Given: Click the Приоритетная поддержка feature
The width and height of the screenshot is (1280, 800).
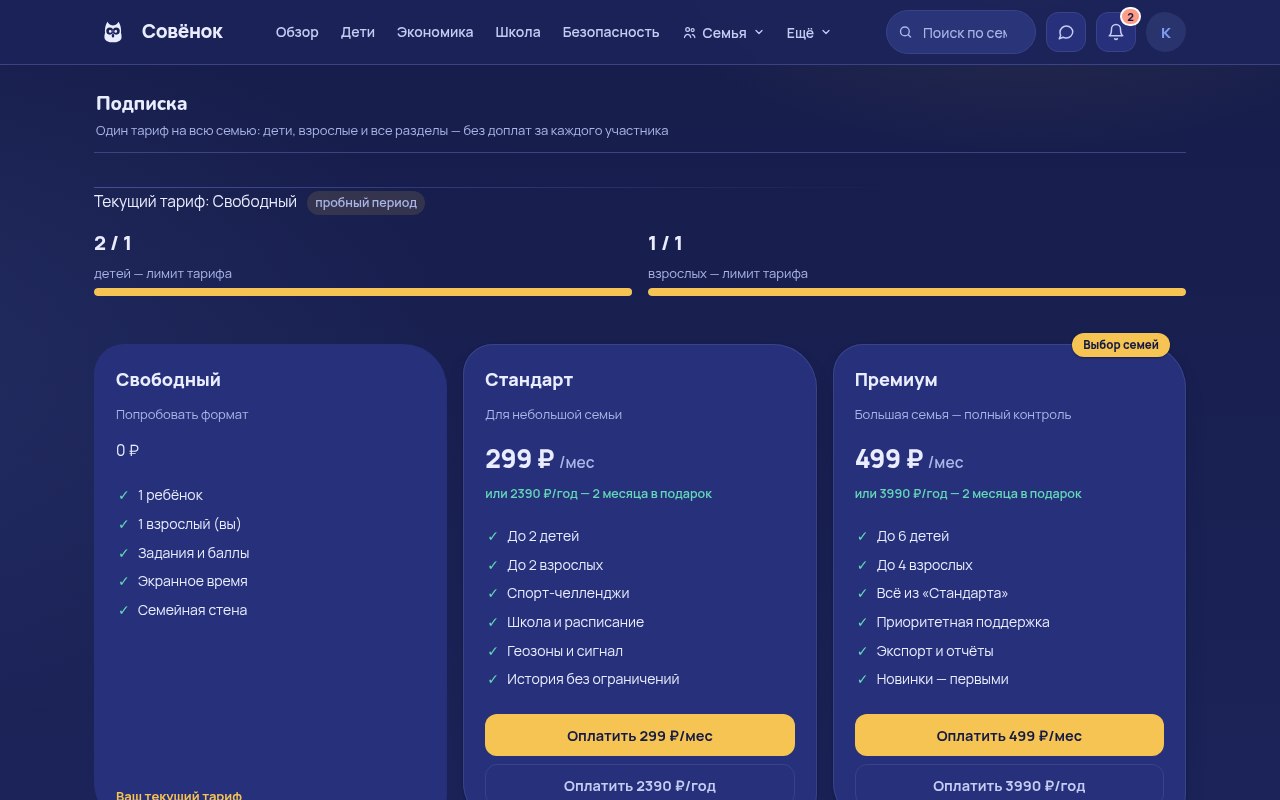Looking at the screenshot, I should pyautogui.click(x=963, y=622).
